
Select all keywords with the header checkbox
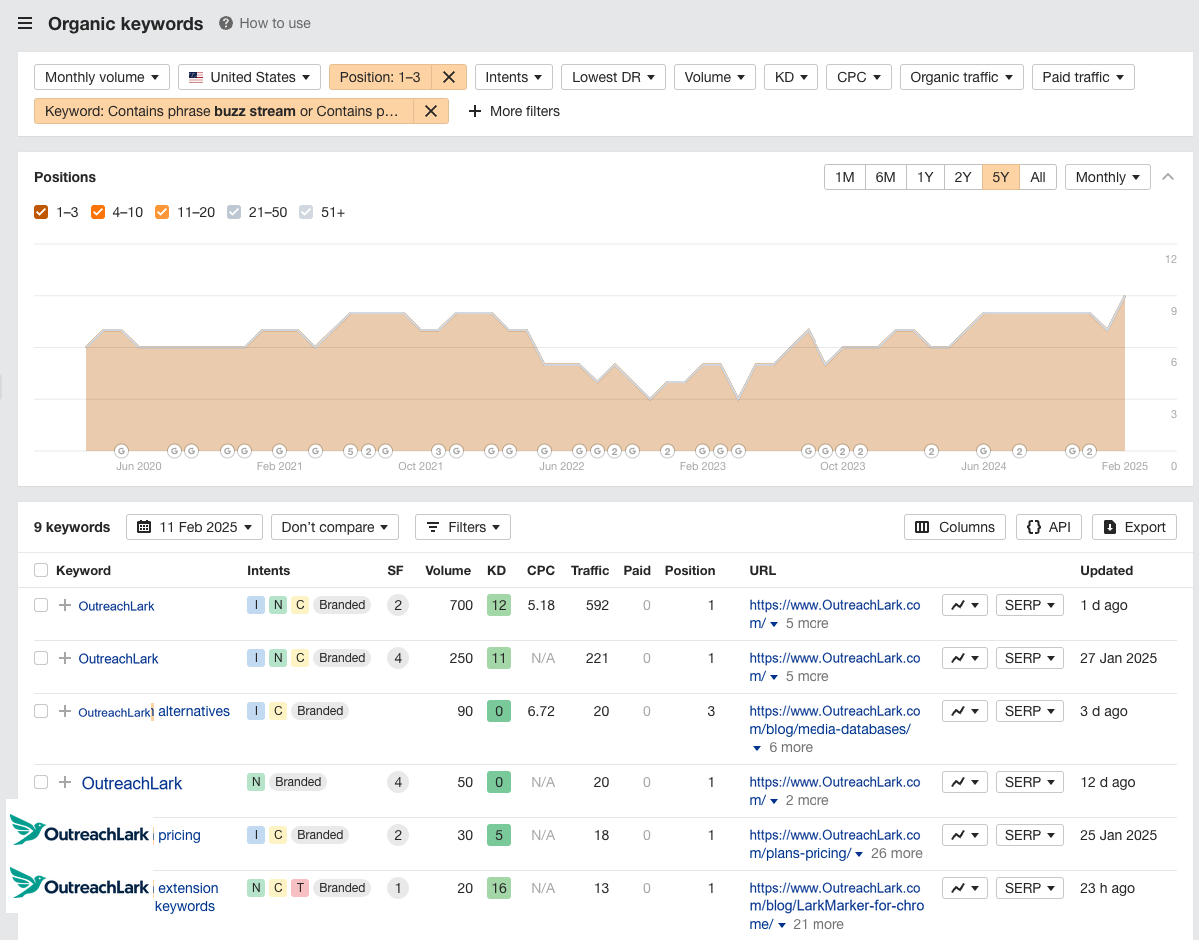(x=41, y=570)
